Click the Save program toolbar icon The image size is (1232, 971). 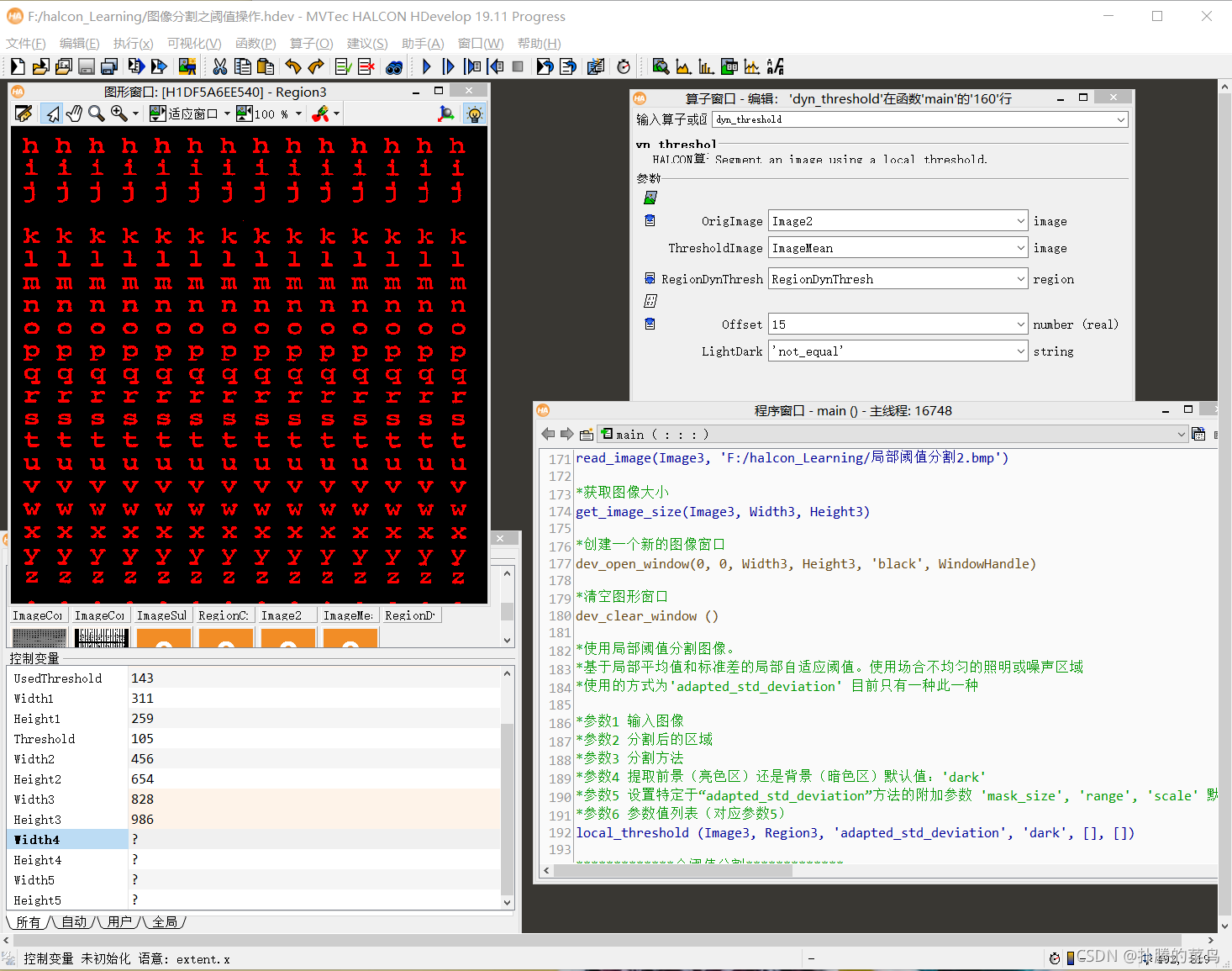(86, 66)
